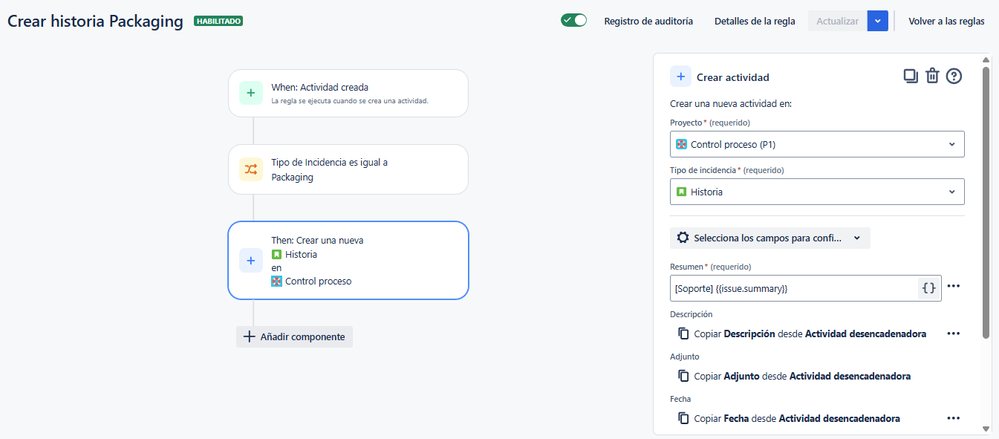Image resolution: width=999 pixels, height=439 pixels.
Task: Expand Selecciona los campos para configurar
Action: coord(770,238)
